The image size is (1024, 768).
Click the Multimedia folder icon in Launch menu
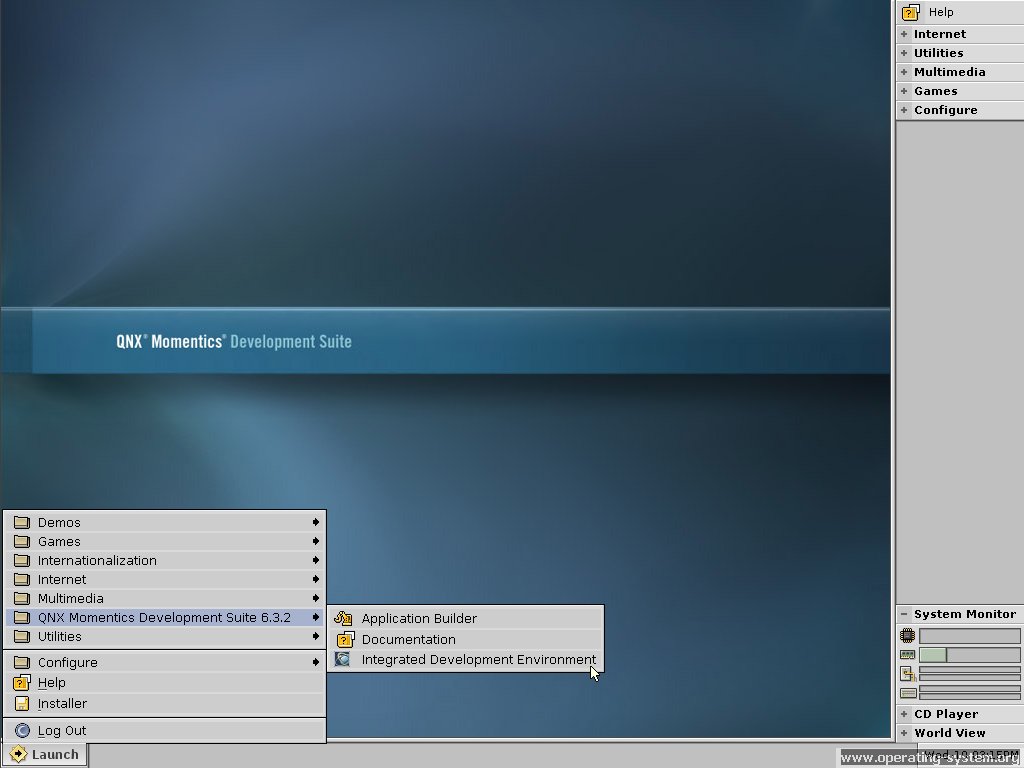22,598
